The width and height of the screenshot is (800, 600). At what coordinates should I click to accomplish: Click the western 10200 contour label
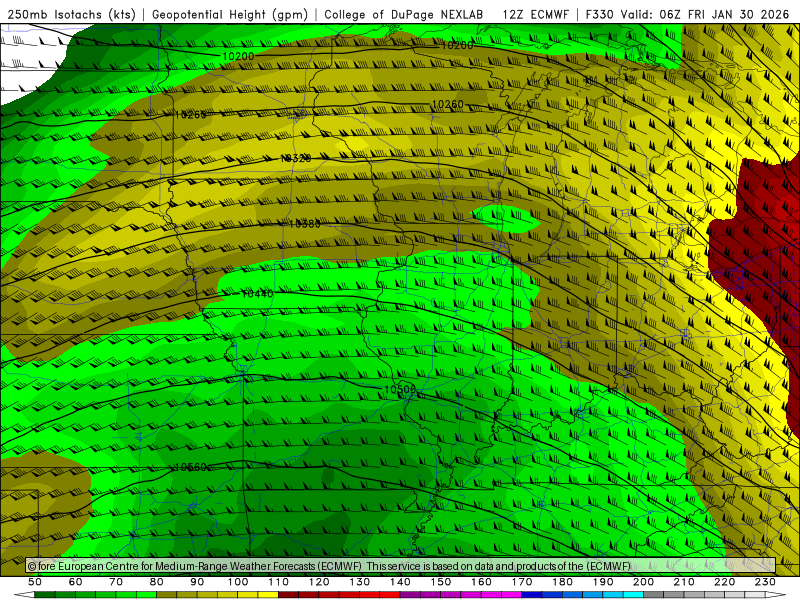(238, 56)
